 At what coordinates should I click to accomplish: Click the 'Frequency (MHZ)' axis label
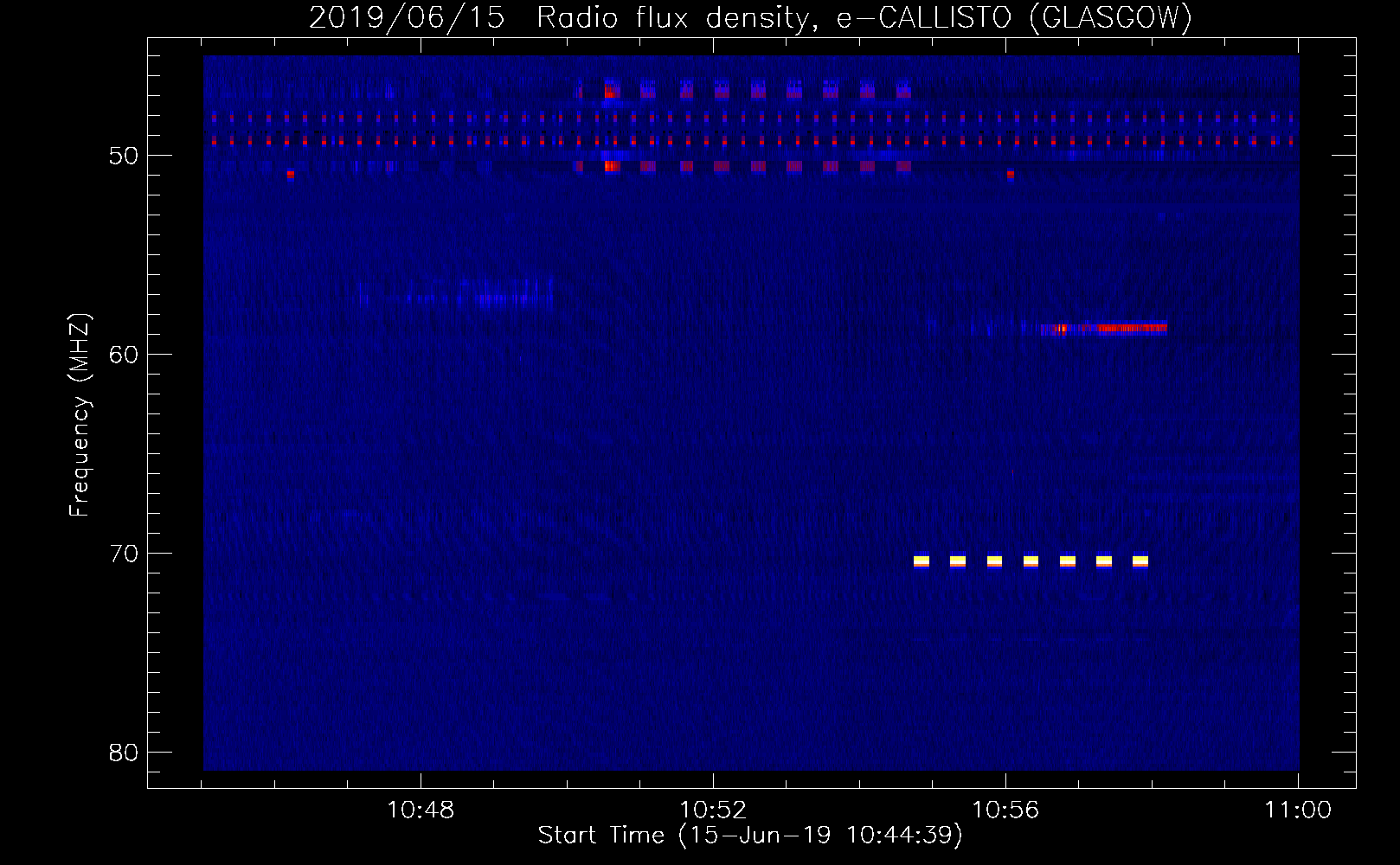coord(79,415)
